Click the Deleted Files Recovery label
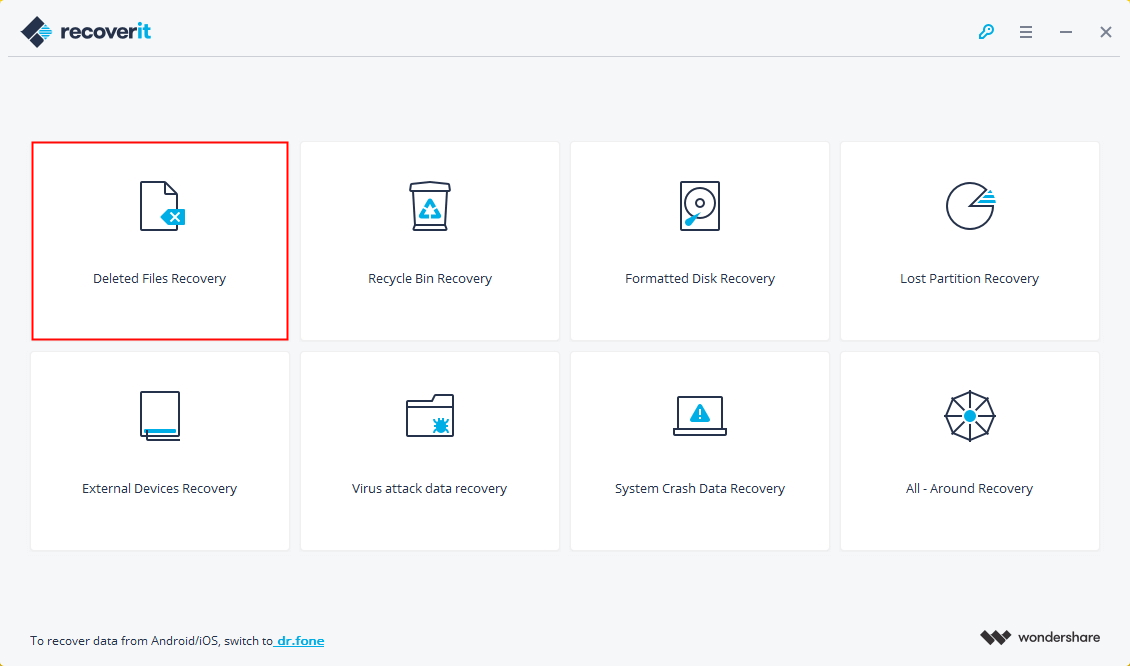This screenshot has width=1130, height=666. tap(159, 278)
